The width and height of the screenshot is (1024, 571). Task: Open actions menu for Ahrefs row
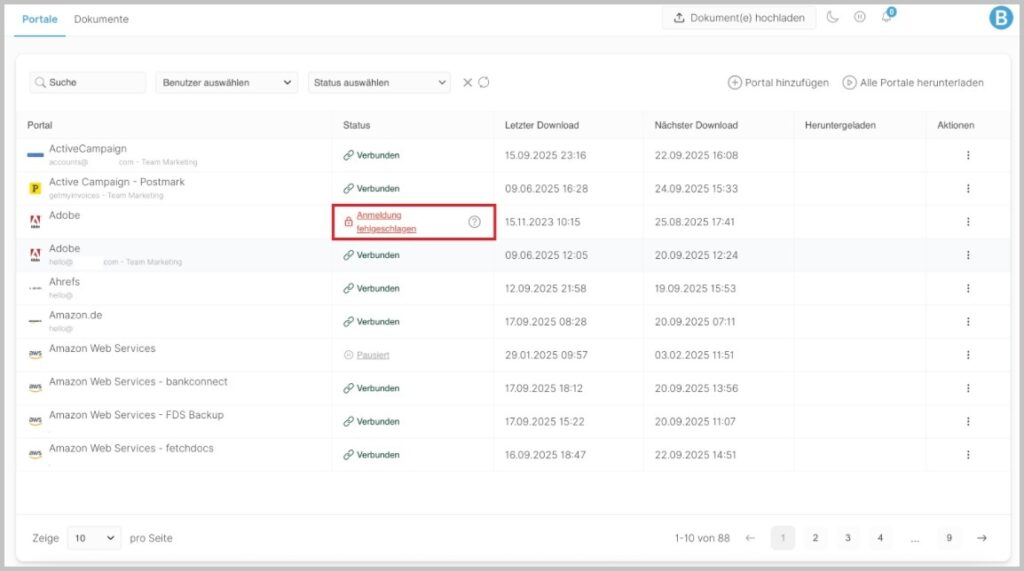[x=968, y=288]
